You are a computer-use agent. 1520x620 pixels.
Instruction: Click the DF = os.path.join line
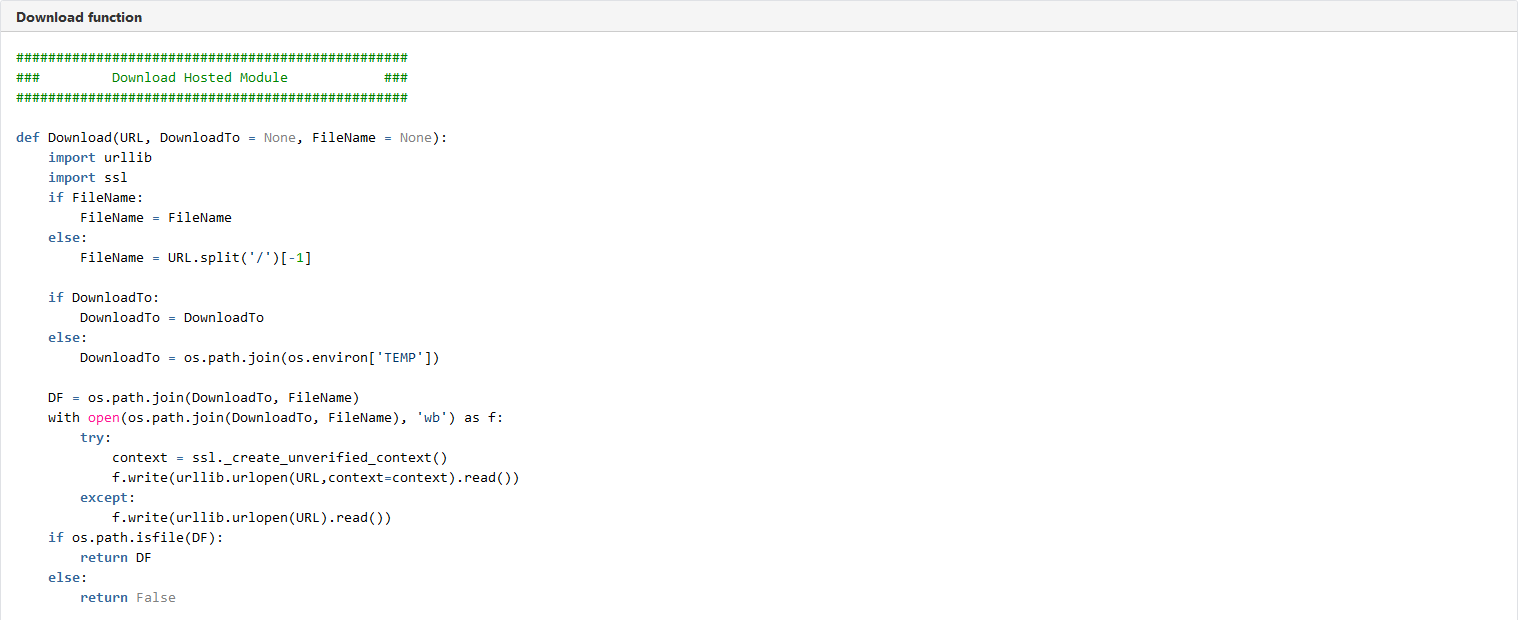(204, 397)
